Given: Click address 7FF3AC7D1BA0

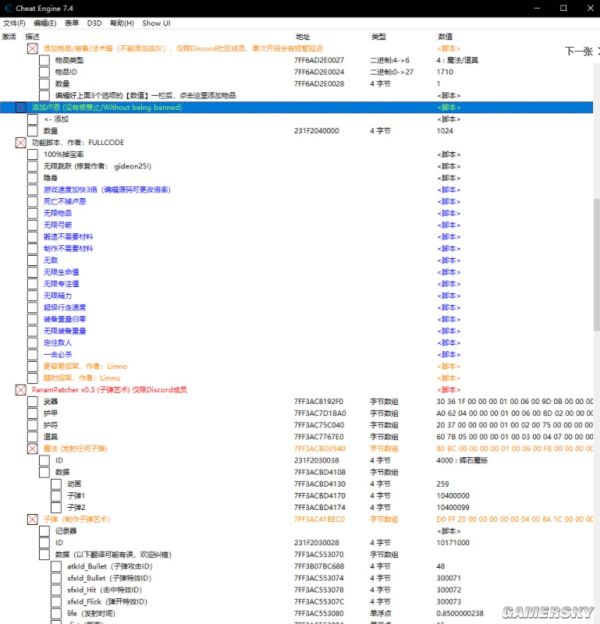Looking at the screenshot, I should 320,413.
